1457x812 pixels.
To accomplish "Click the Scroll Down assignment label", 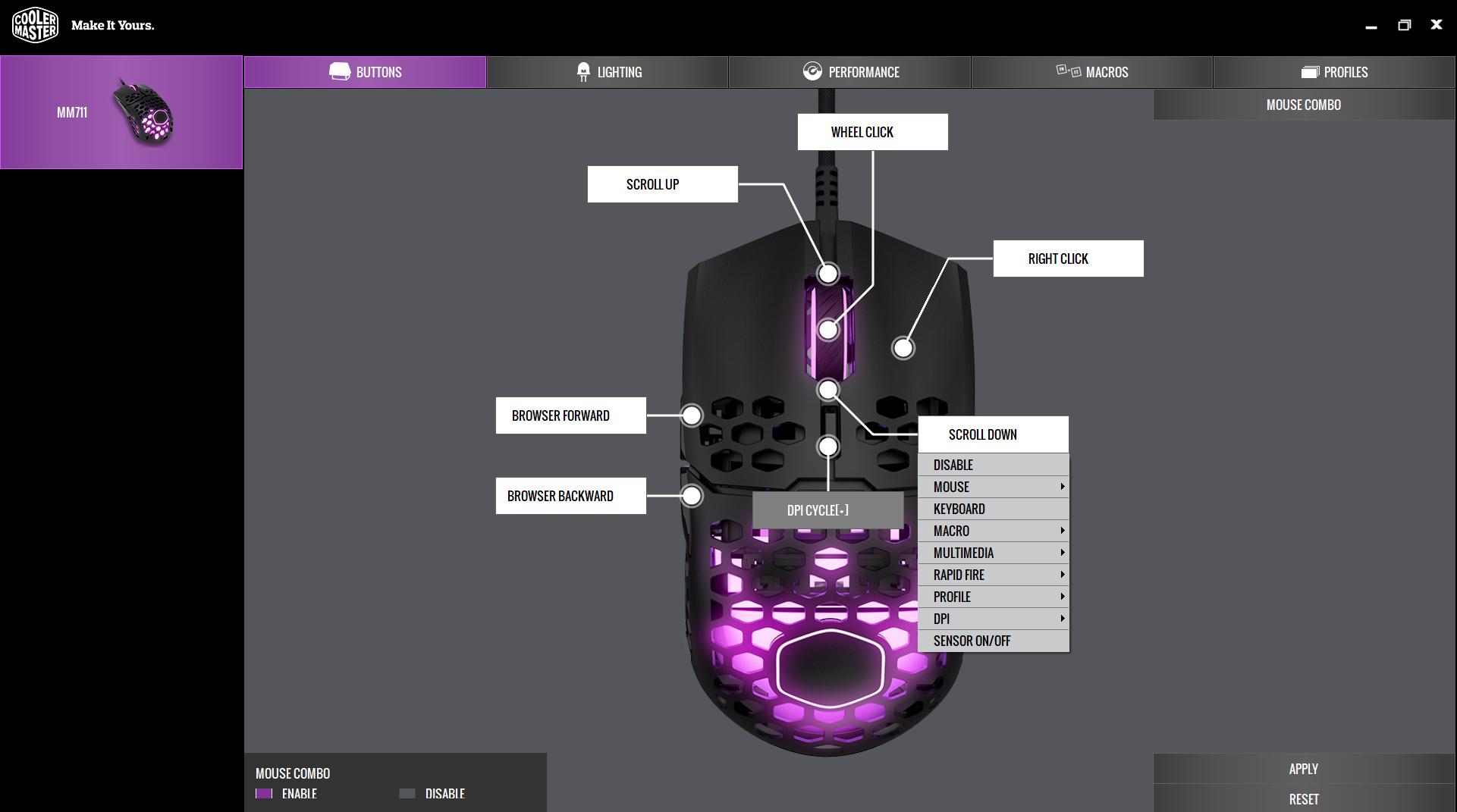I will pyautogui.click(x=994, y=434).
